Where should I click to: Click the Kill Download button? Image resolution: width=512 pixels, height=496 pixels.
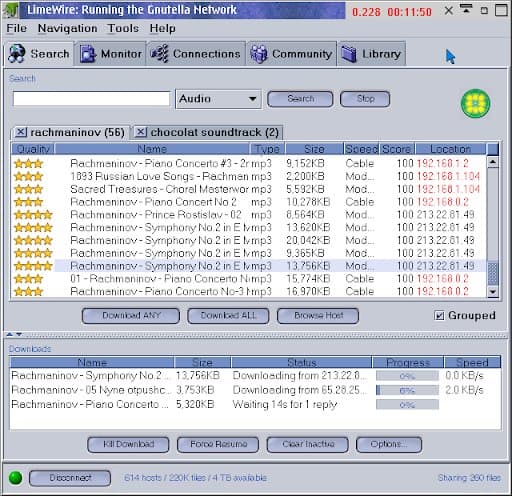(128, 444)
